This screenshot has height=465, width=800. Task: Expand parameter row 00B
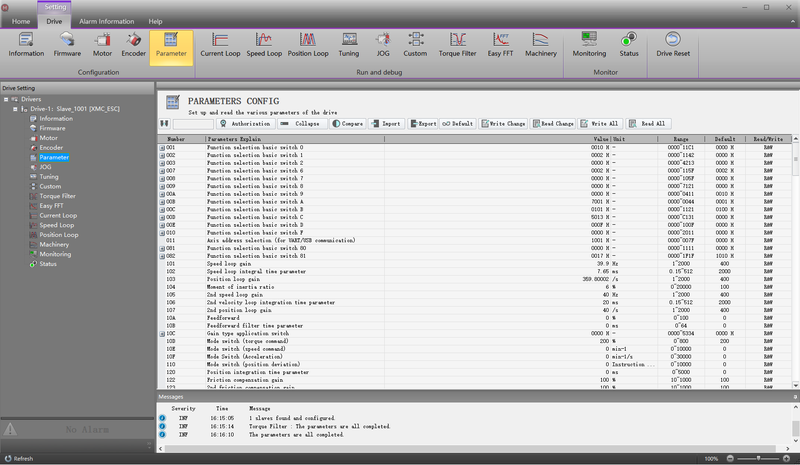point(162,201)
